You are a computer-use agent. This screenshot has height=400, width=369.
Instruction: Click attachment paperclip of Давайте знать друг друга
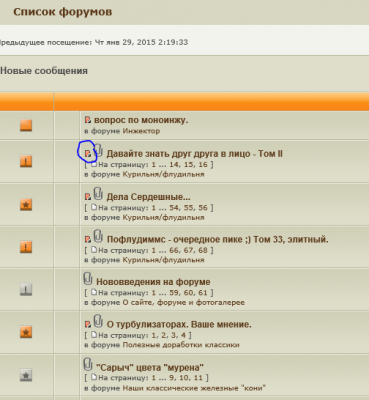[x=98, y=150]
